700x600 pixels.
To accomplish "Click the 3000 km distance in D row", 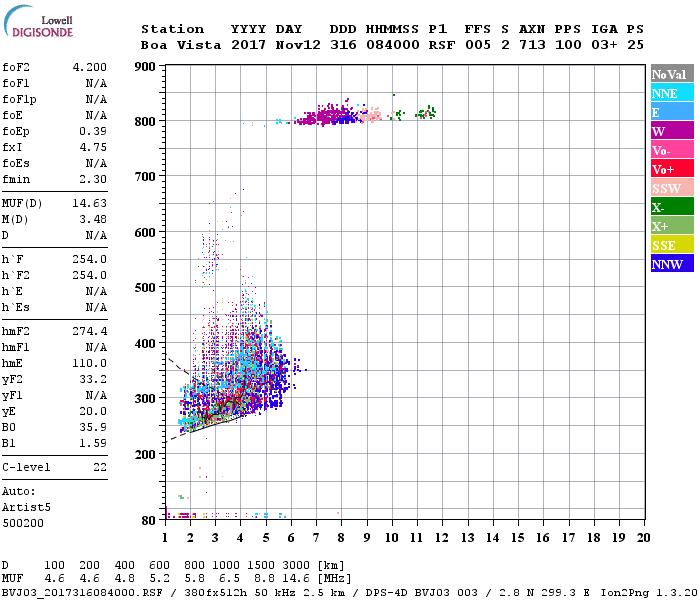I will tap(296, 565).
